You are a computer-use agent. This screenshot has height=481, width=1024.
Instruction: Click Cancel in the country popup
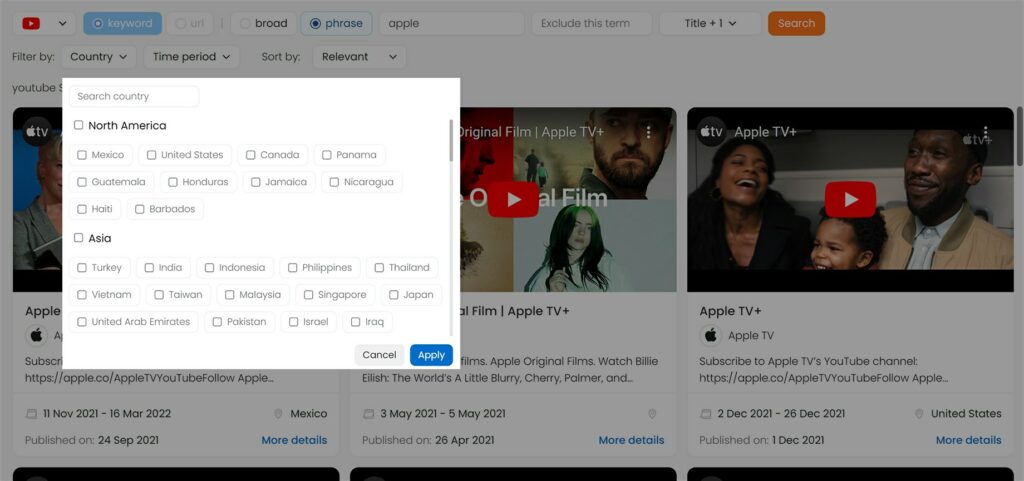[x=379, y=355]
